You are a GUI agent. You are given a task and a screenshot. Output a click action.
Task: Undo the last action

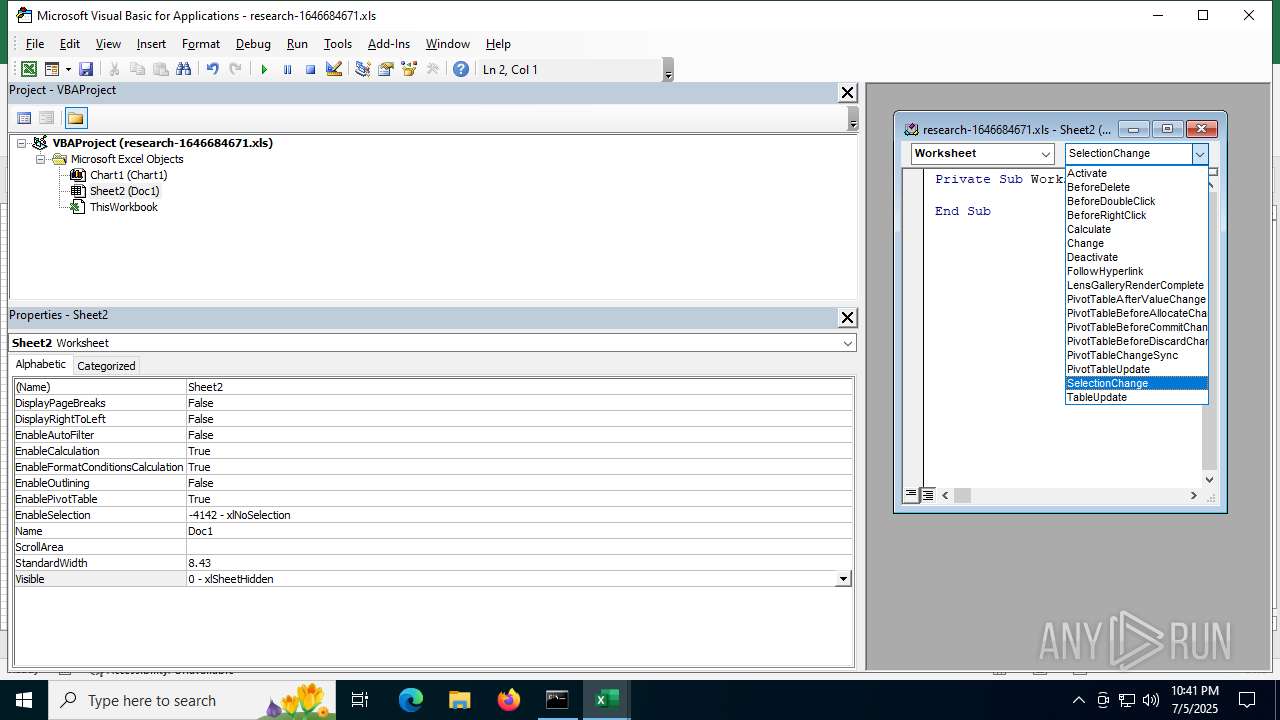pyautogui.click(x=212, y=69)
